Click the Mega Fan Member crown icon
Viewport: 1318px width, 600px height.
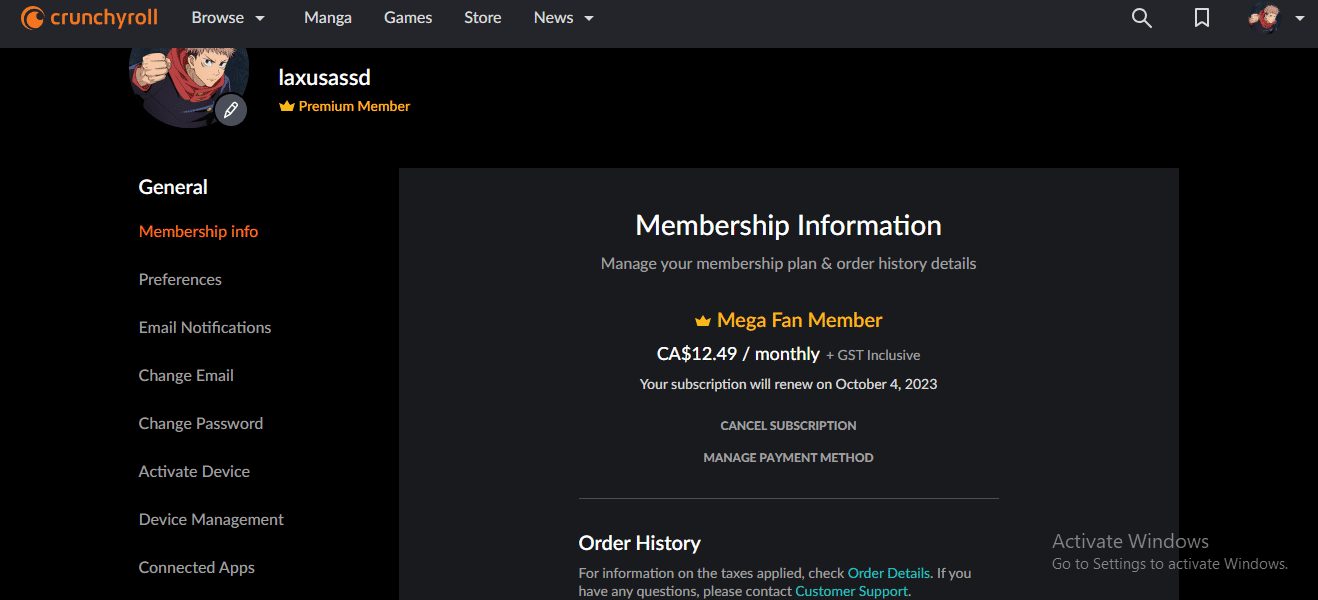pyautogui.click(x=702, y=321)
